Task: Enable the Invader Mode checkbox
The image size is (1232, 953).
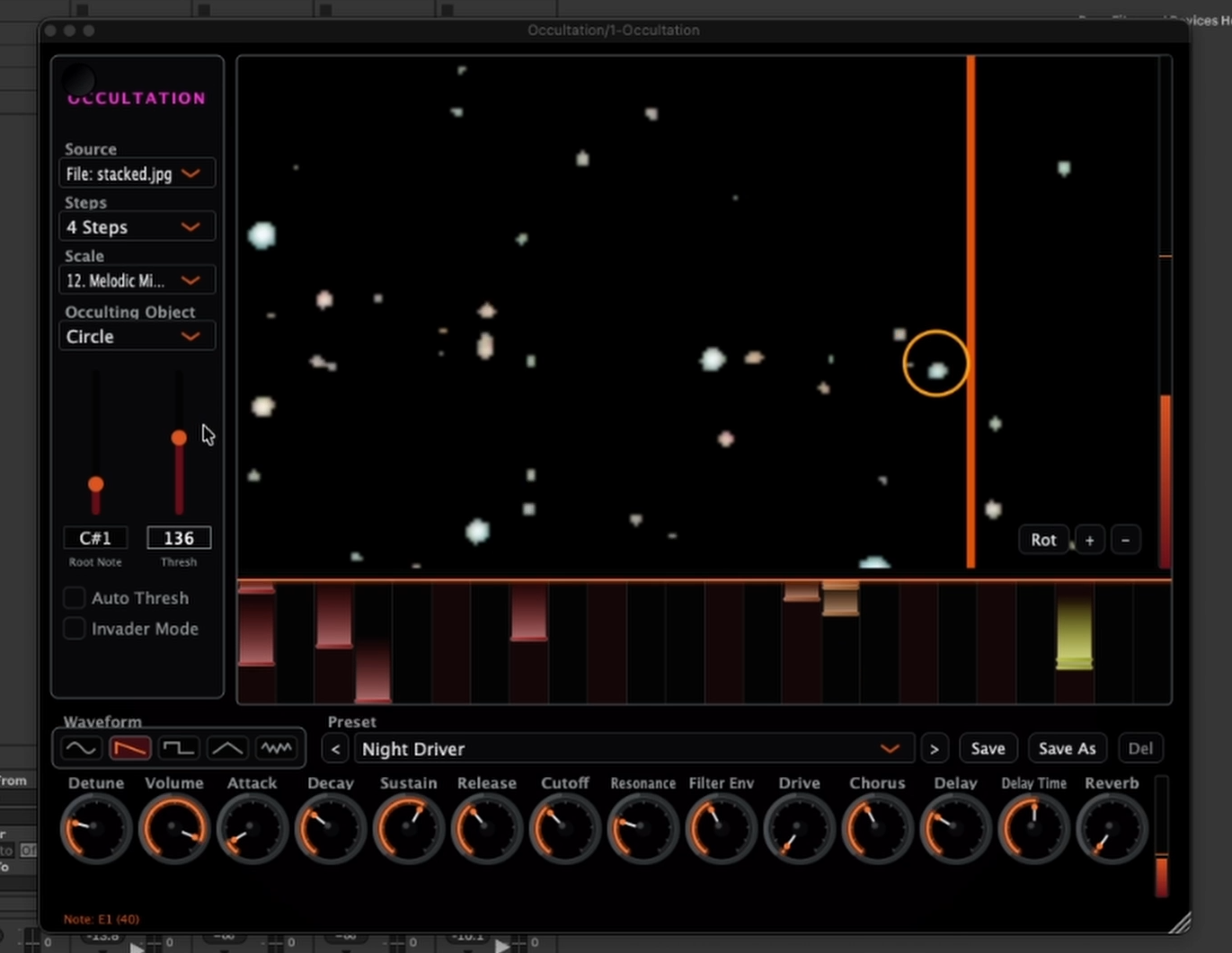Action: (75, 629)
